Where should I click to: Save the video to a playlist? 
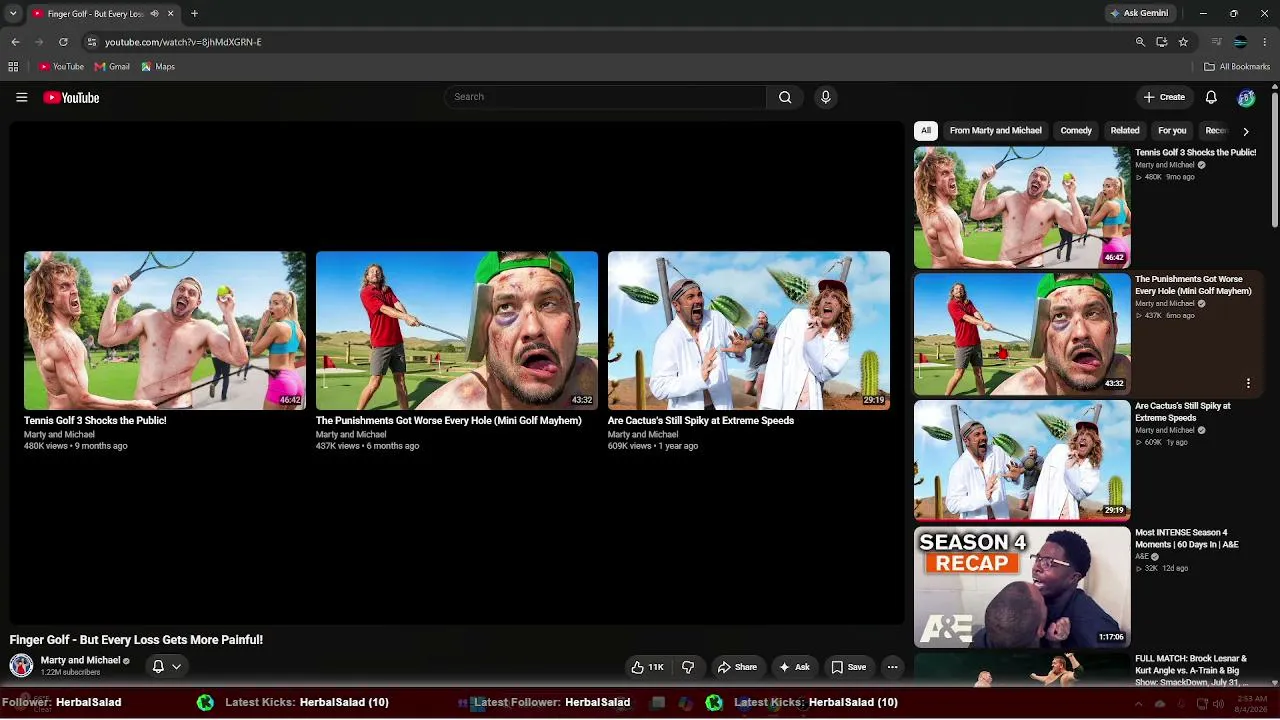[849, 667]
